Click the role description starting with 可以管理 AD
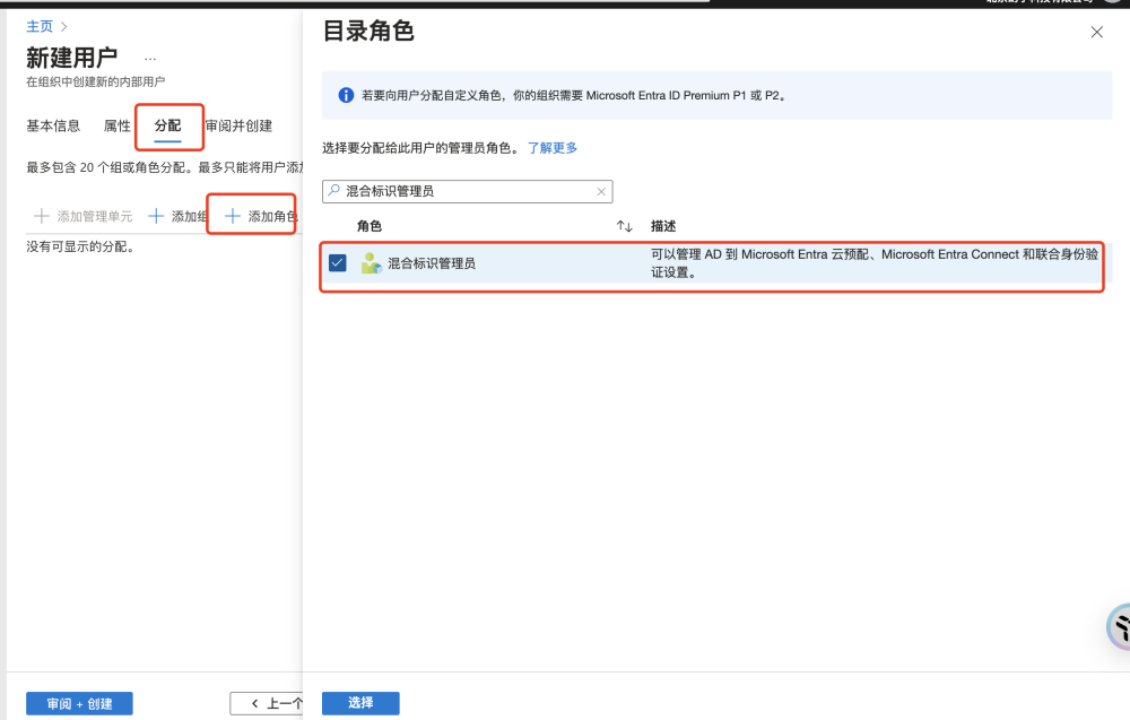The width and height of the screenshot is (1130, 720). coord(874,263)
